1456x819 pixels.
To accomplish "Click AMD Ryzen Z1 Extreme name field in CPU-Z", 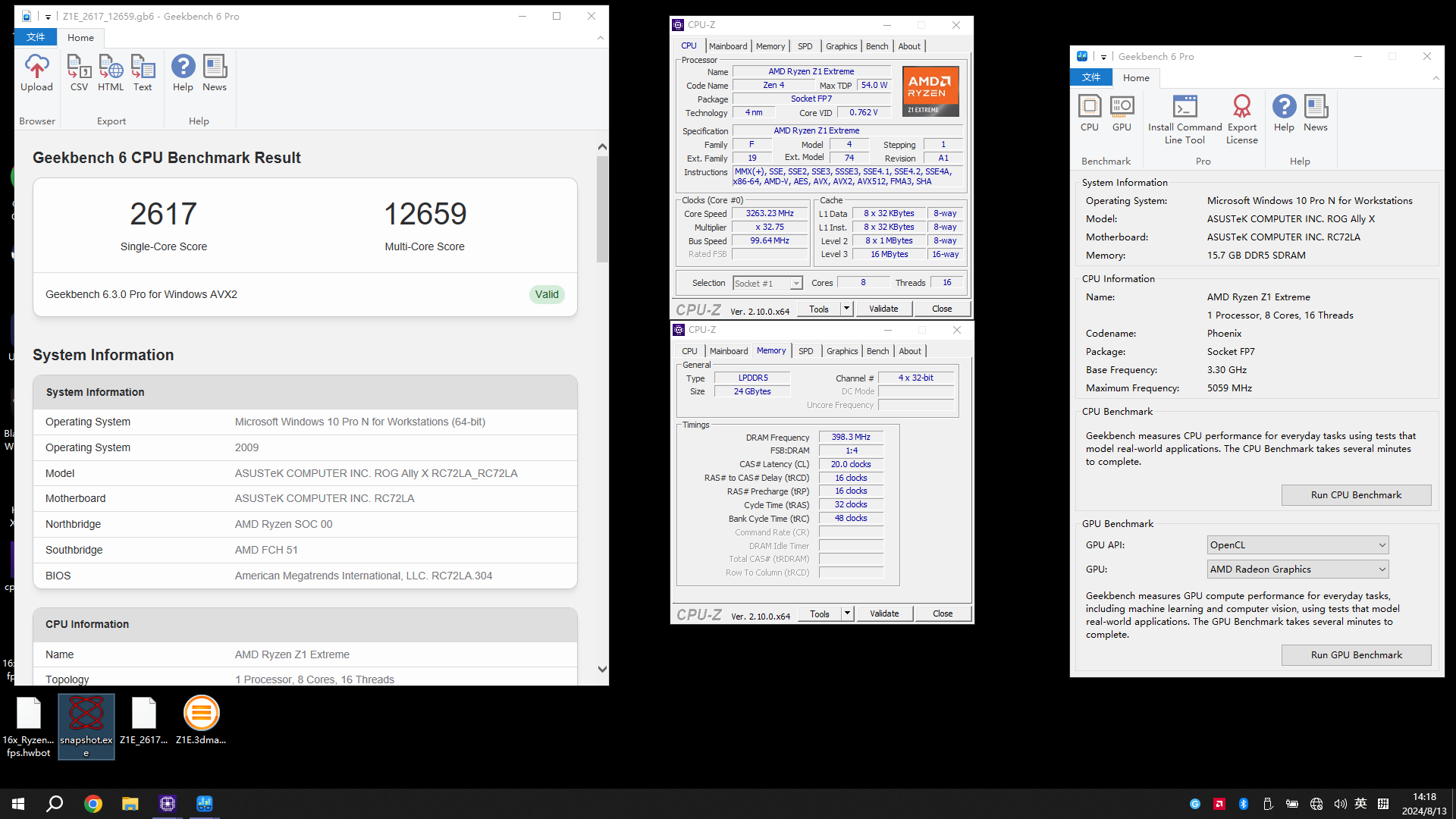I will click(811, 71).
